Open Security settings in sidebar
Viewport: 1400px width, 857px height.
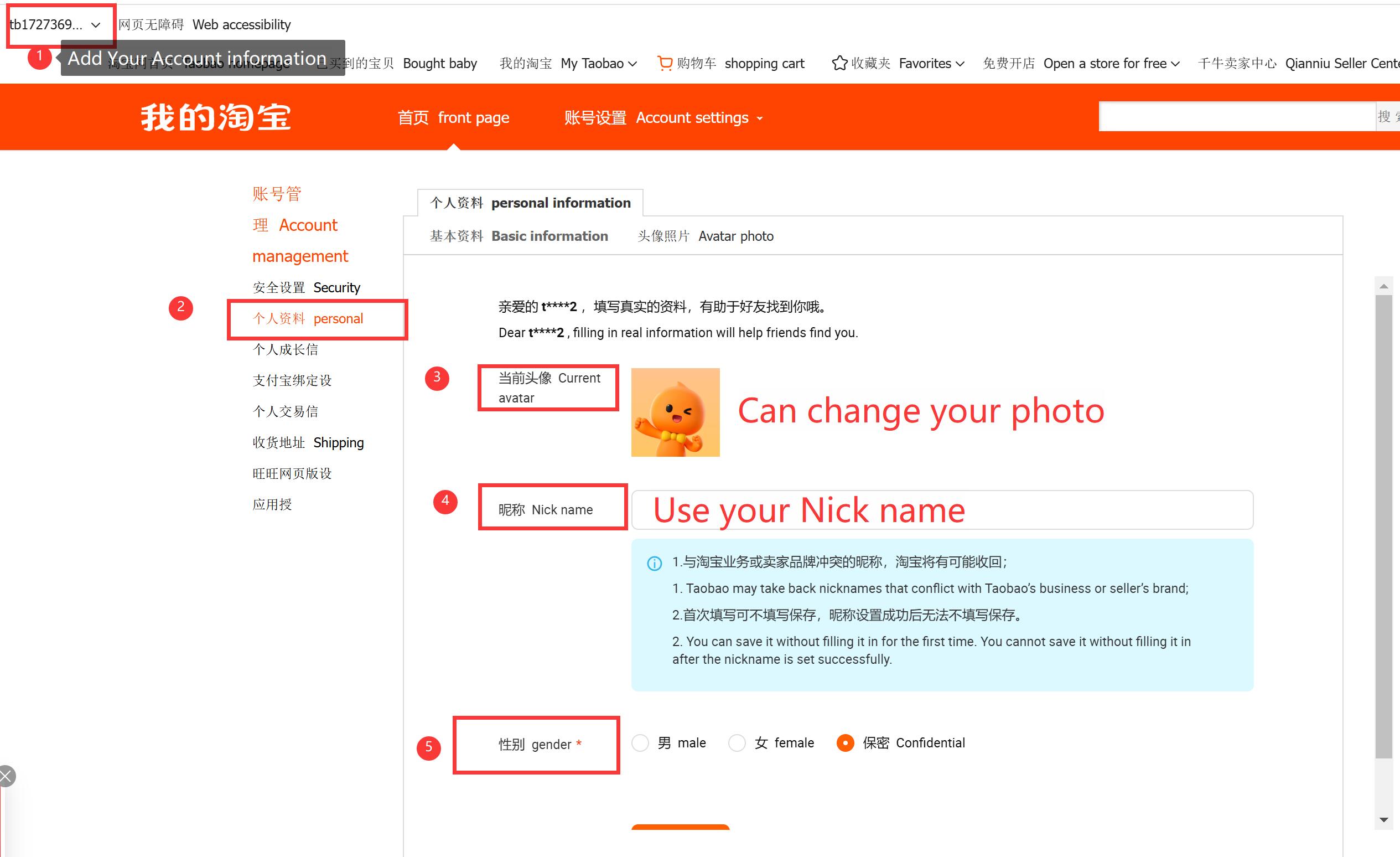(306, 287)
